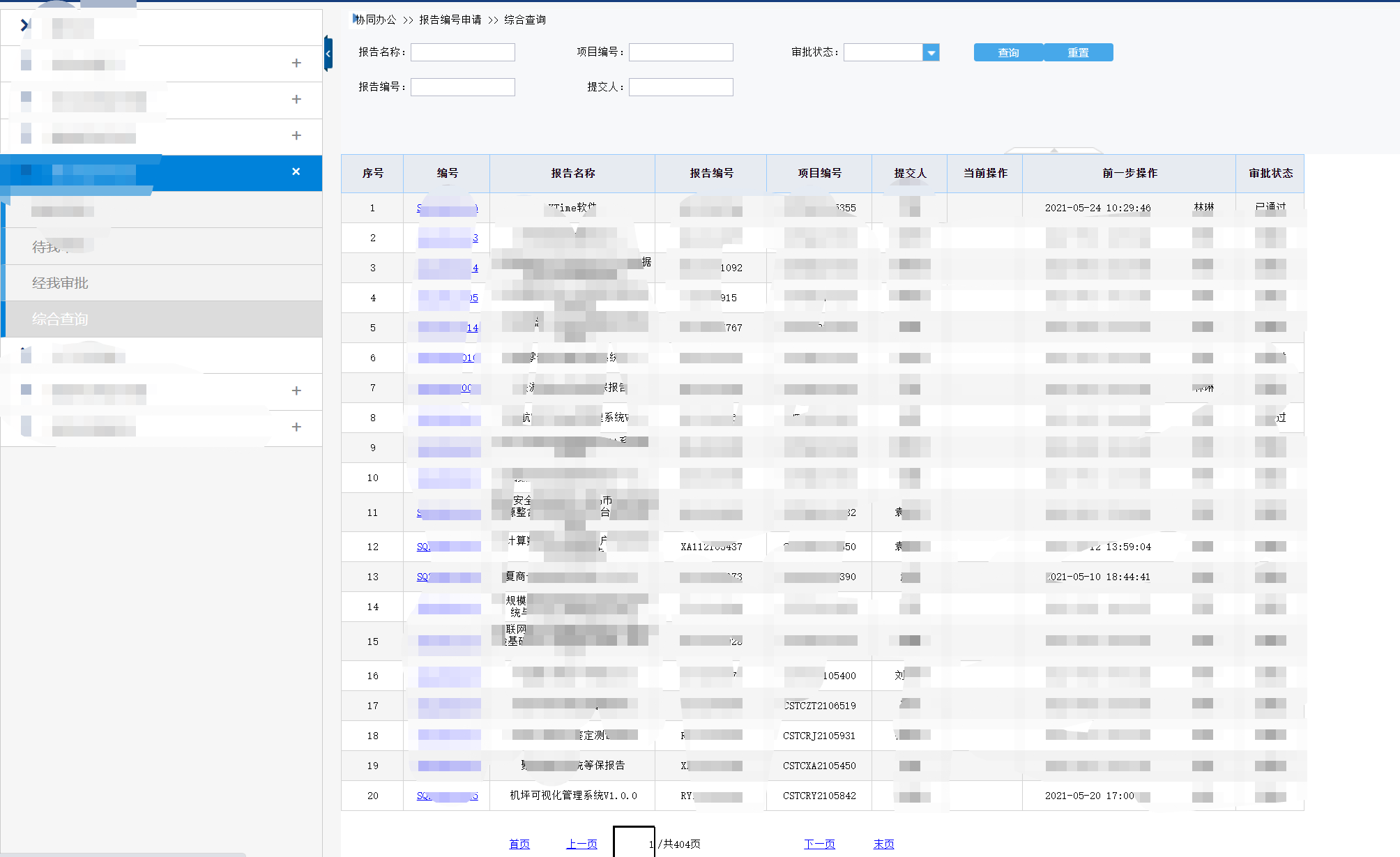This screenshot has height=857, width=1400.
Task: Click report name 机坪可视化管理系统V1.0.0
Action: pyautogui.click(x=573, y=796)
